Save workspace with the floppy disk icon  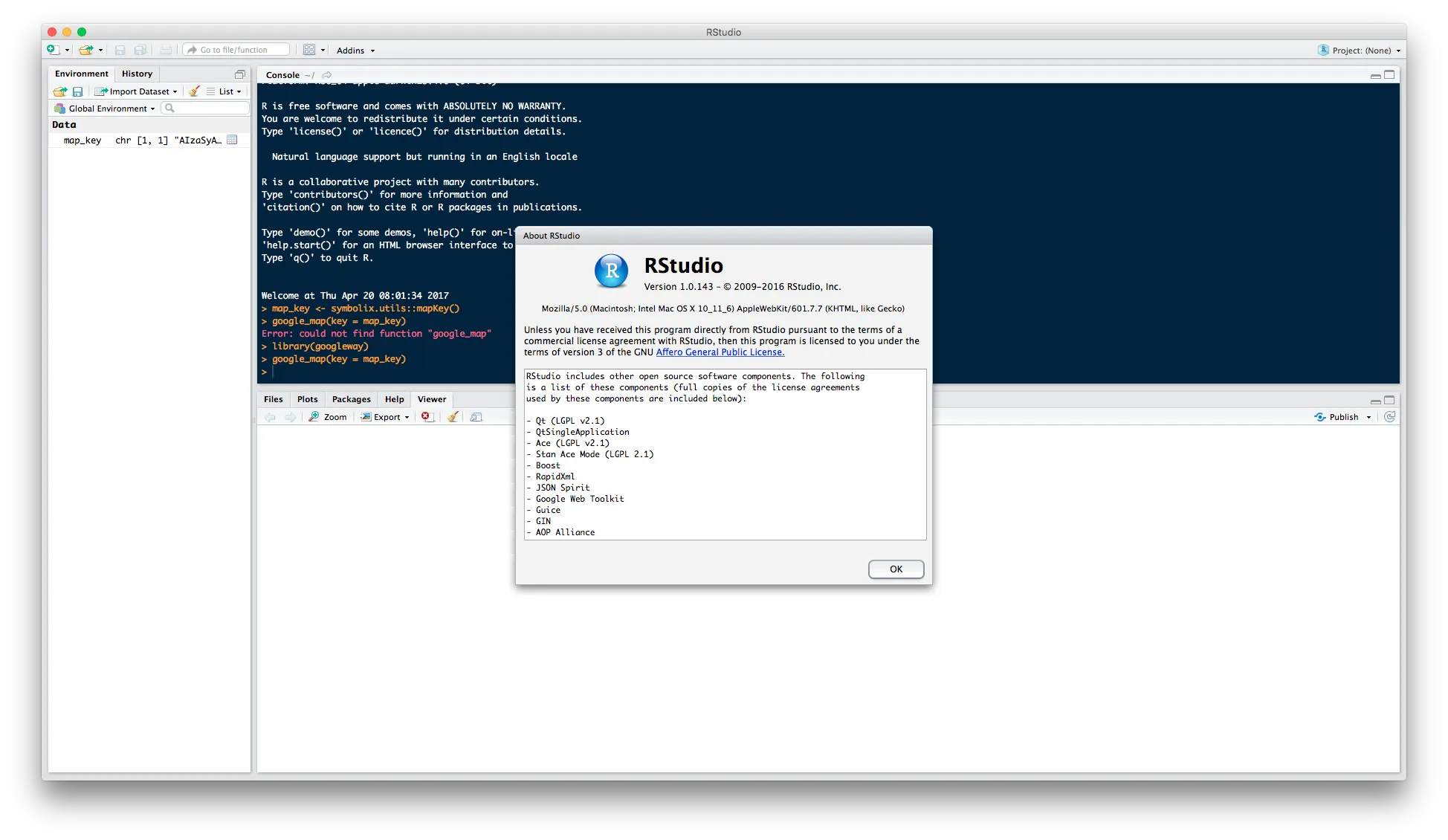click(x=77, y=91)
